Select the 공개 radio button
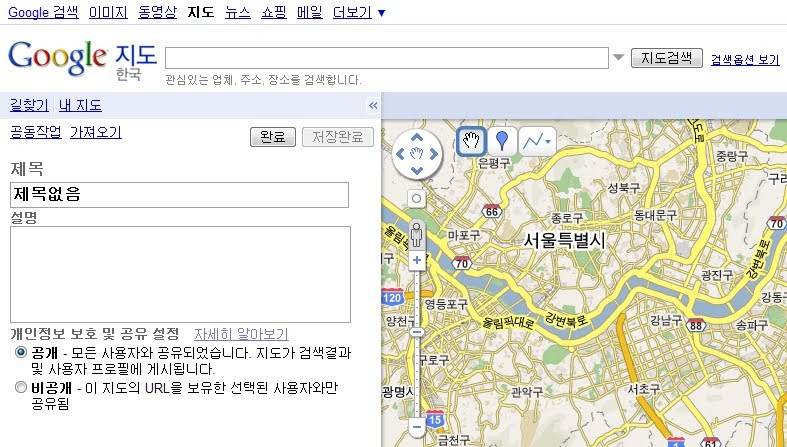This screenshot has height=447, width=787. tap(21, 352)
